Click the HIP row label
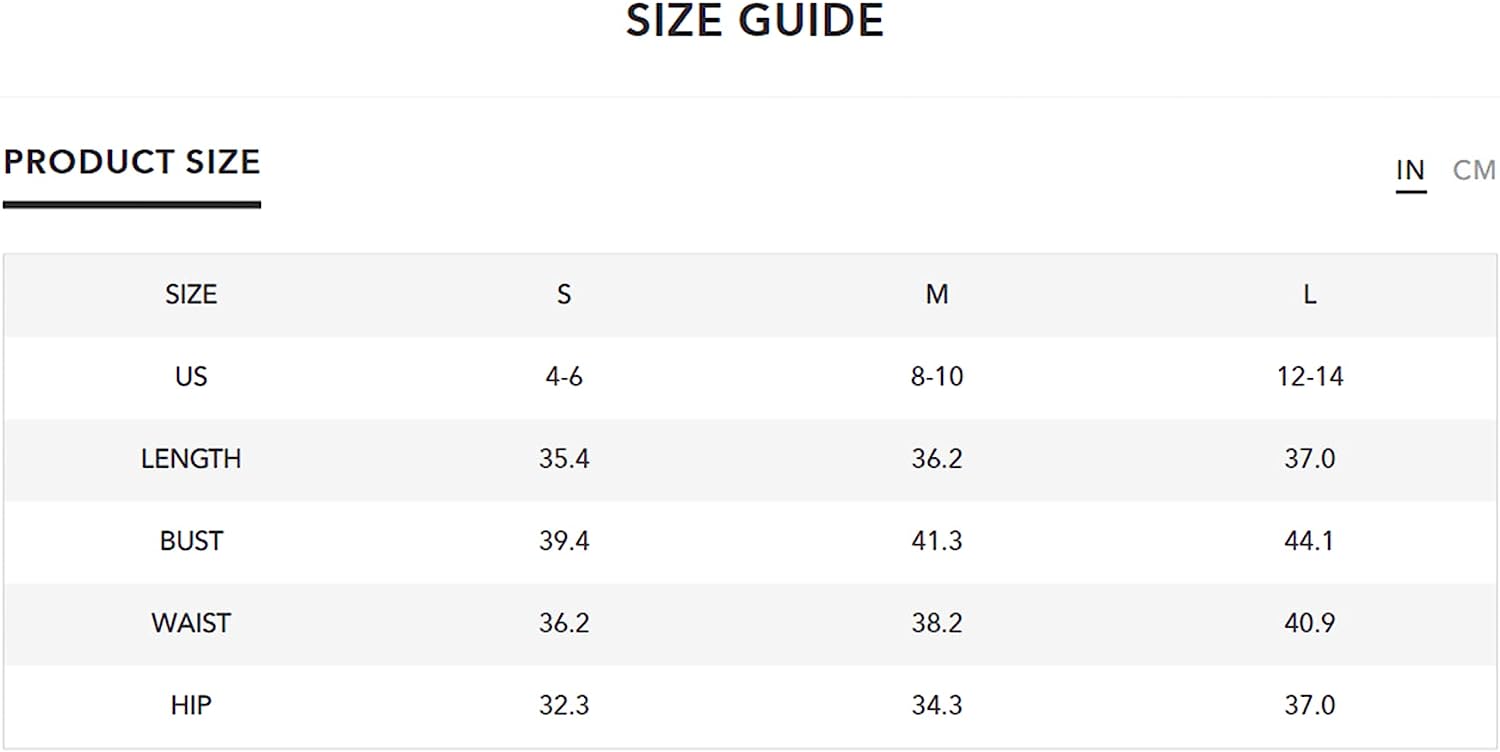The image size is (1500, 752). pos(191,704)
